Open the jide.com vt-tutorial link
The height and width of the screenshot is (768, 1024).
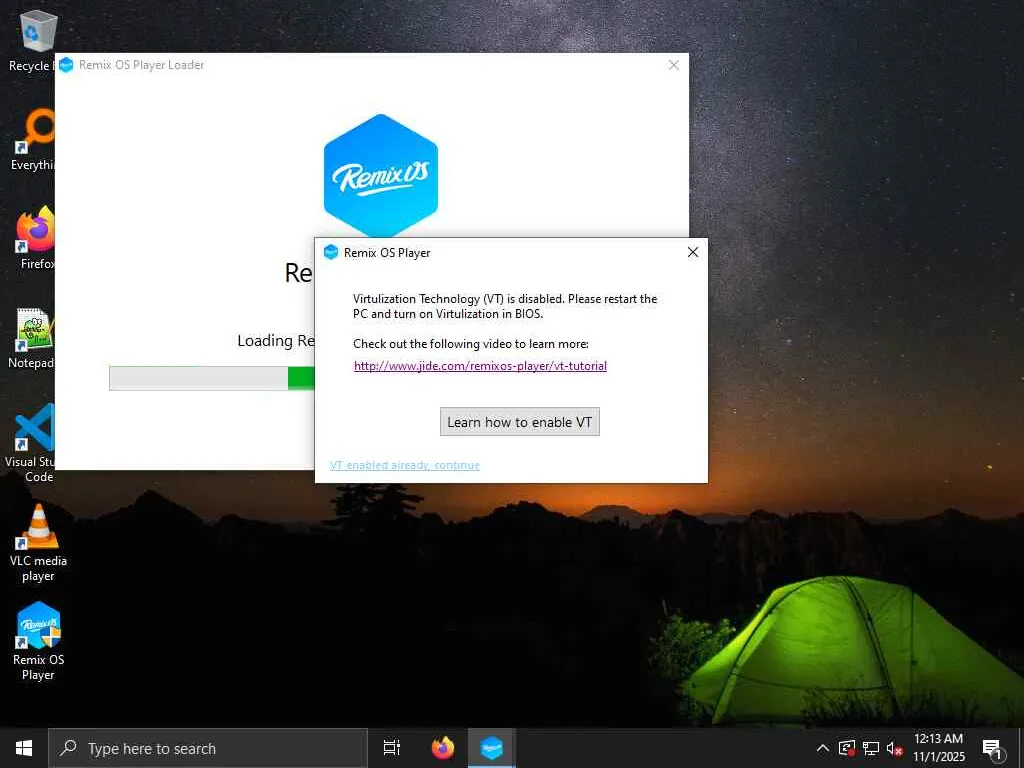click(480, 366)
